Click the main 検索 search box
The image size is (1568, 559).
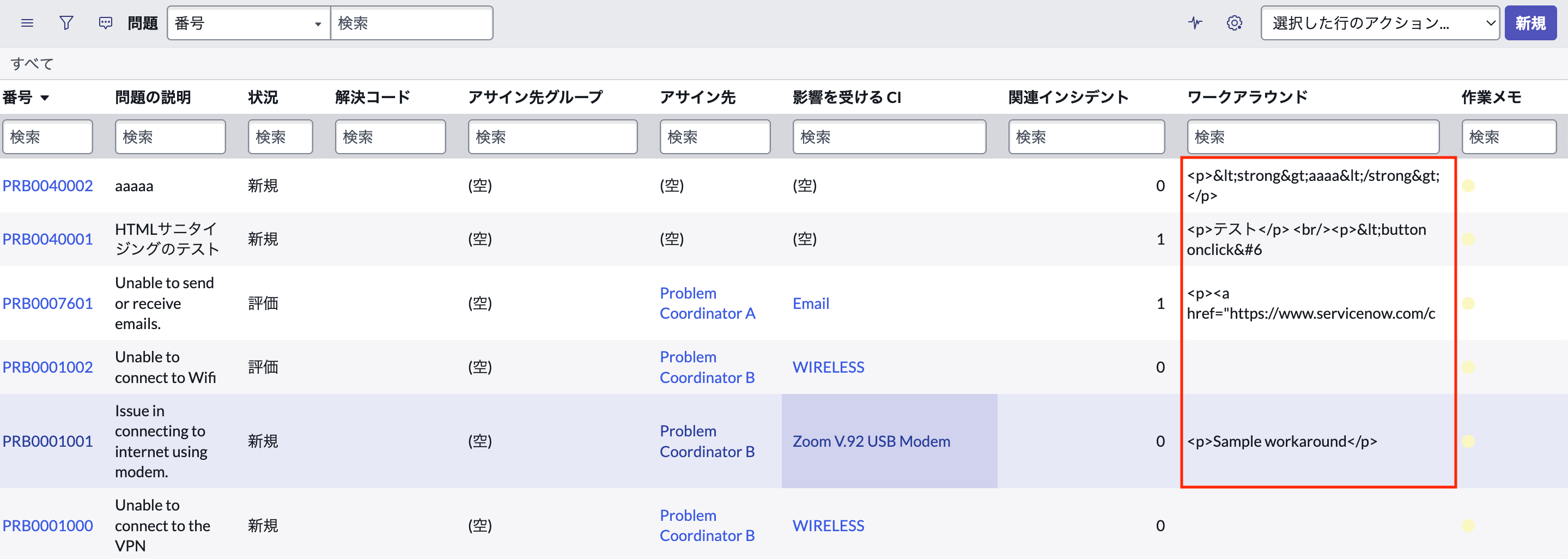412,22
